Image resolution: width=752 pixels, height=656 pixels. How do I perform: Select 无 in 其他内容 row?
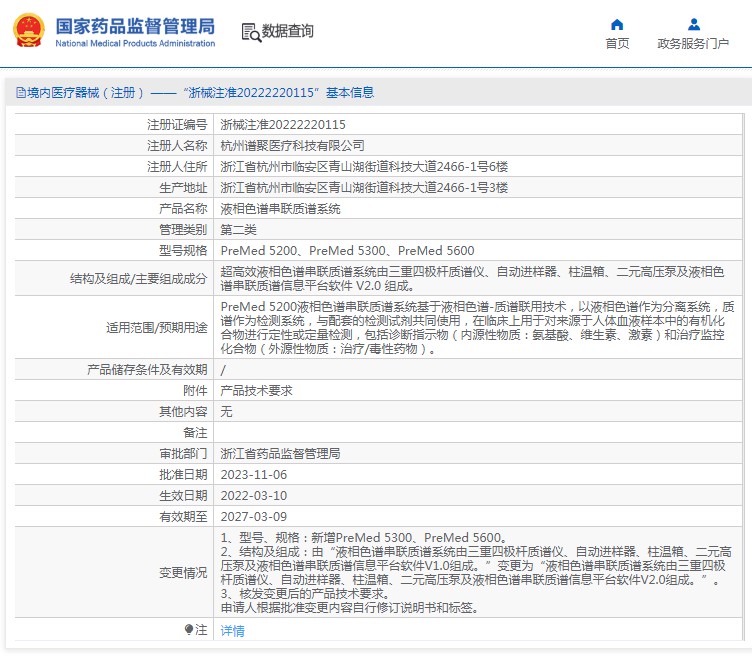226,412
